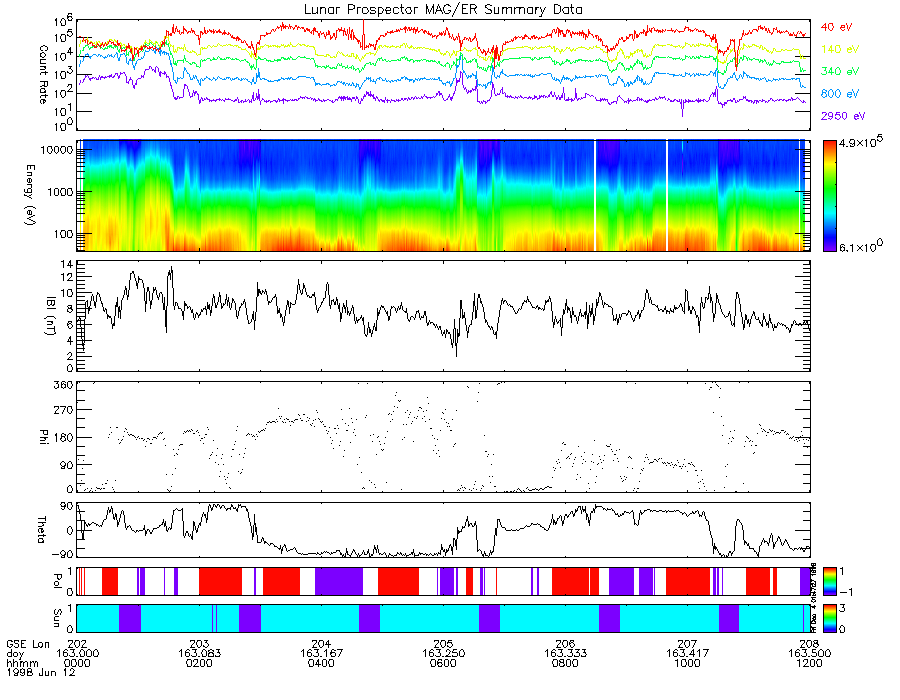Click the 'Lunar Prospector MAG/ER Summary Data' title
Viewport: 900px width, 700px height.
[443, 9]
